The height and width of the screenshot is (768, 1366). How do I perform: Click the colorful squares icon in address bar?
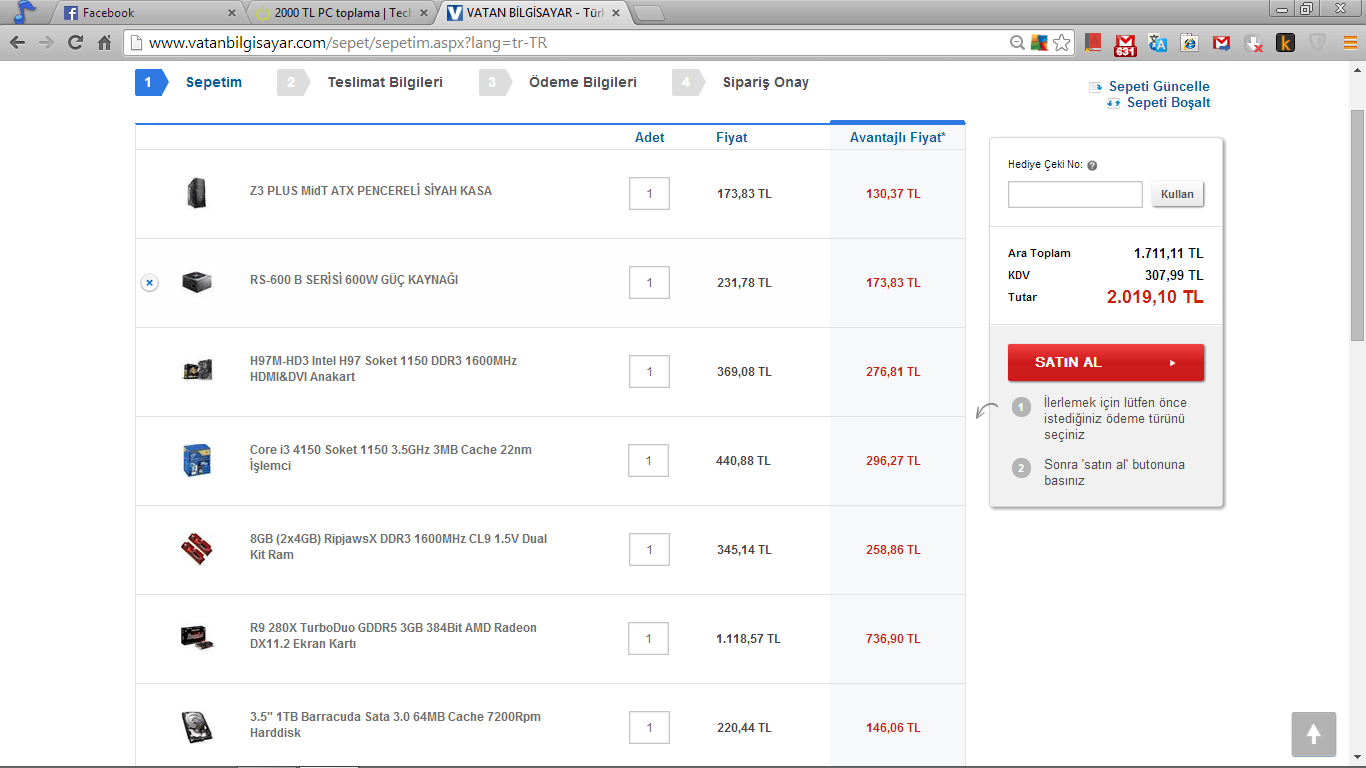point(1040,43)
